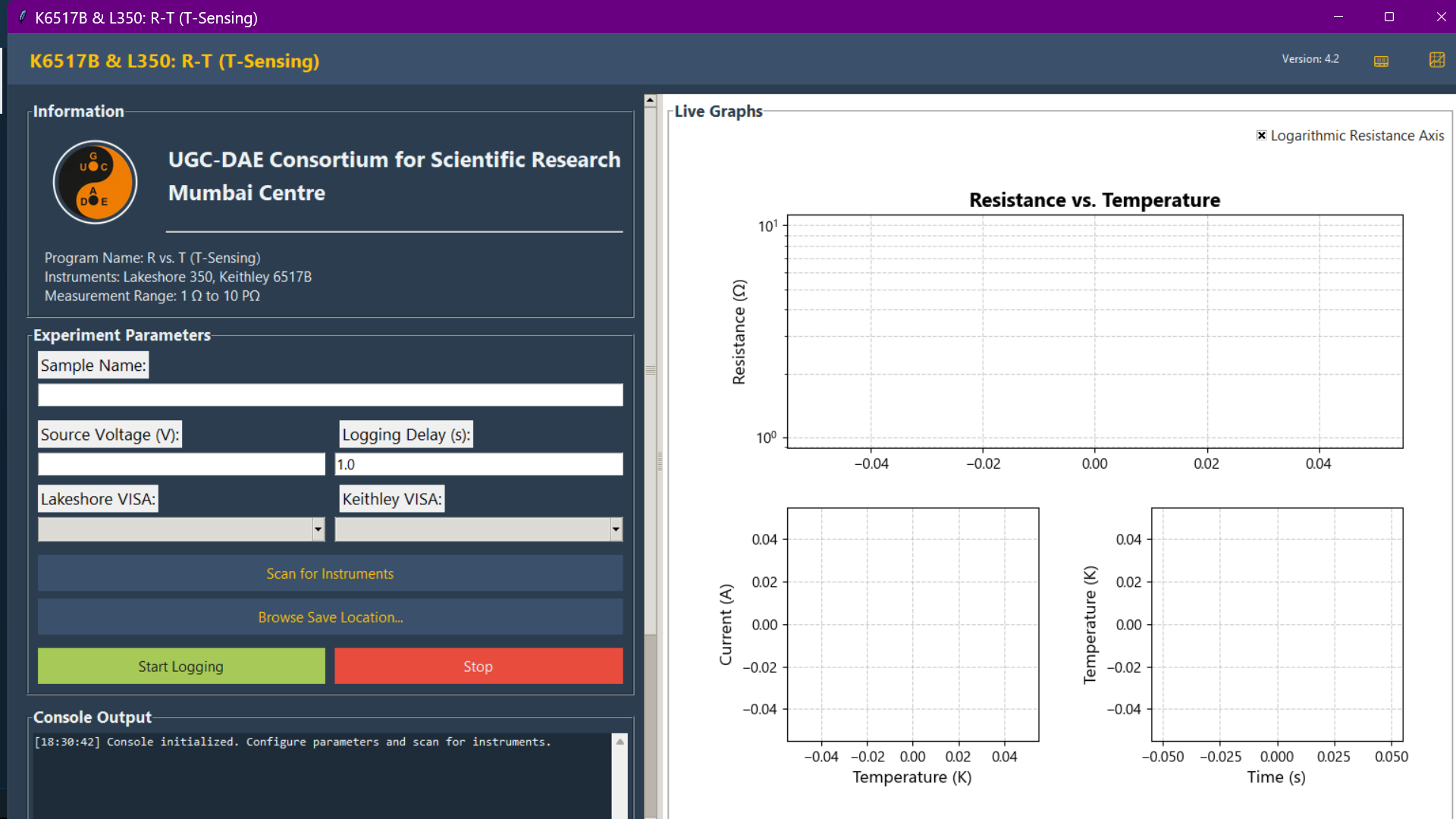Click inside the Resistance vs. Temperature plot

point(1094,331)
